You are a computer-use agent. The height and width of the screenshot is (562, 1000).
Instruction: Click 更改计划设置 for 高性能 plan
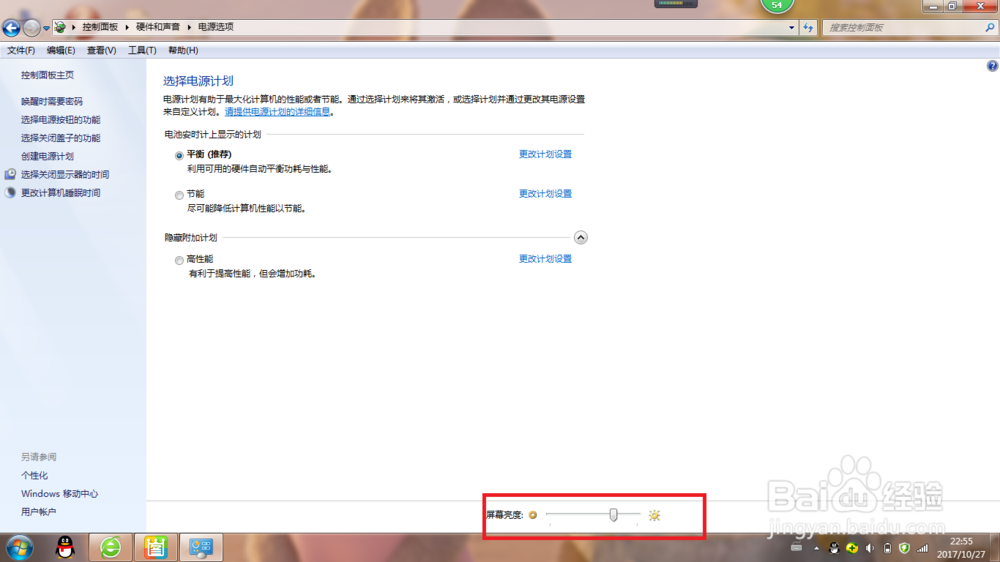(x=545, y=259)
